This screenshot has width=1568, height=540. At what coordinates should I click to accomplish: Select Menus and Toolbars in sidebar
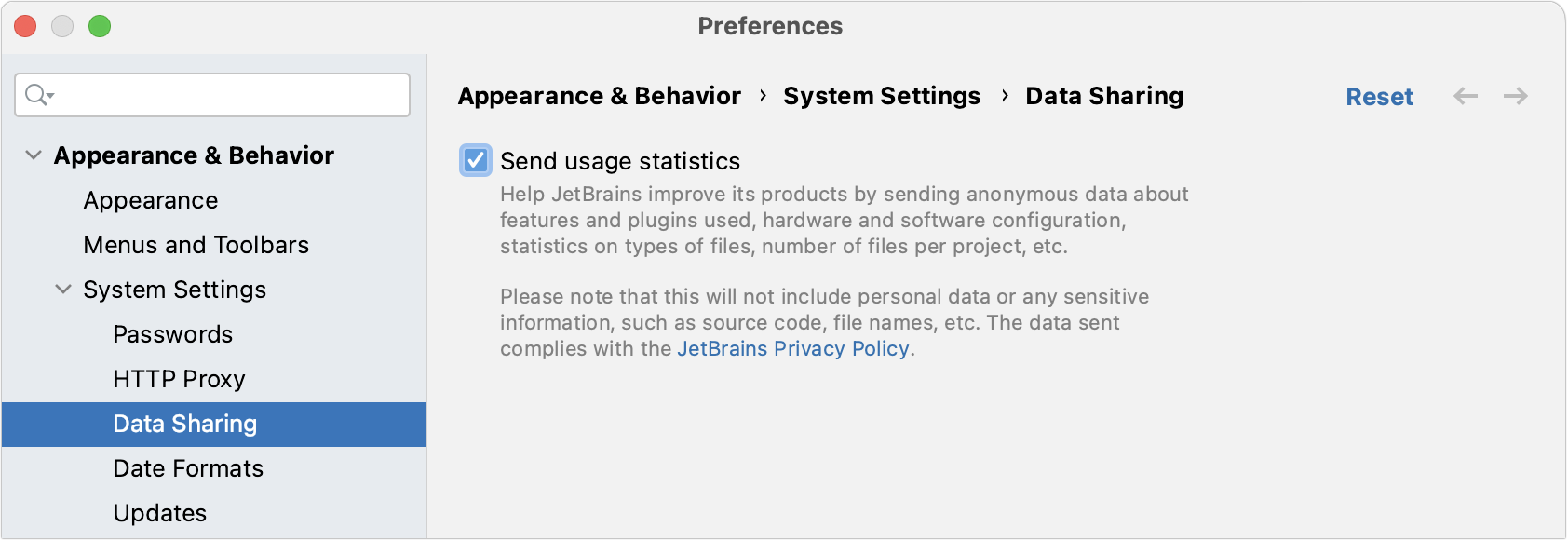tap(196, 245)
